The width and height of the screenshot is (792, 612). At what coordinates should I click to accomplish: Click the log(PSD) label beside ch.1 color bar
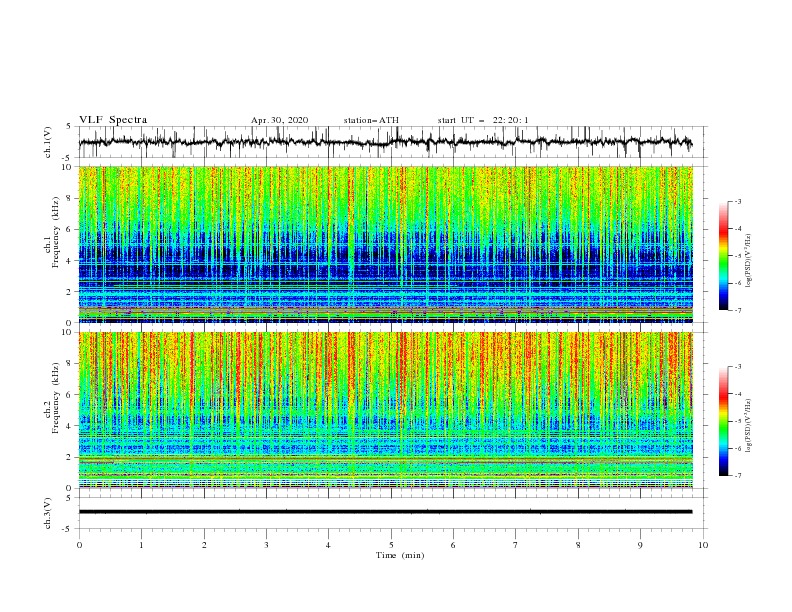pyautogui.click(x=748, y=261)
